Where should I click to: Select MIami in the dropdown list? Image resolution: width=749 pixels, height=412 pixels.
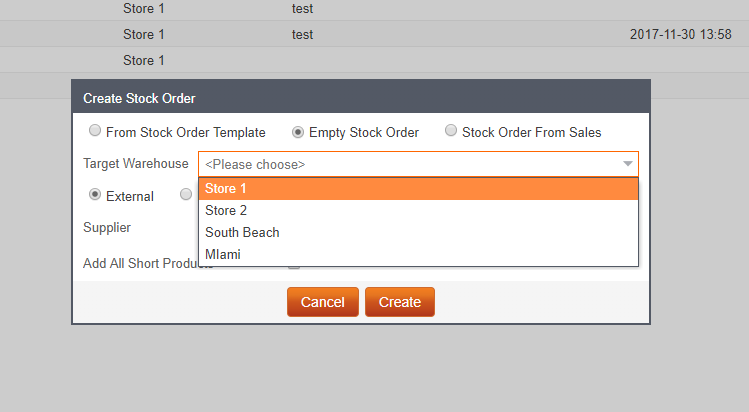pos(418,254)
